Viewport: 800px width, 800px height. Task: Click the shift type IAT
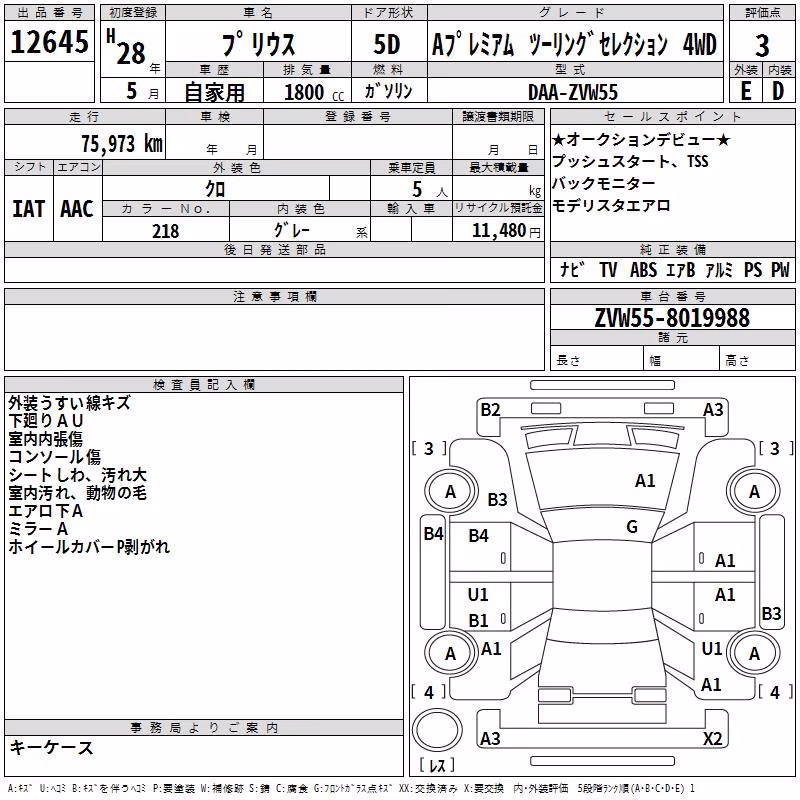[x=28, y=209]
